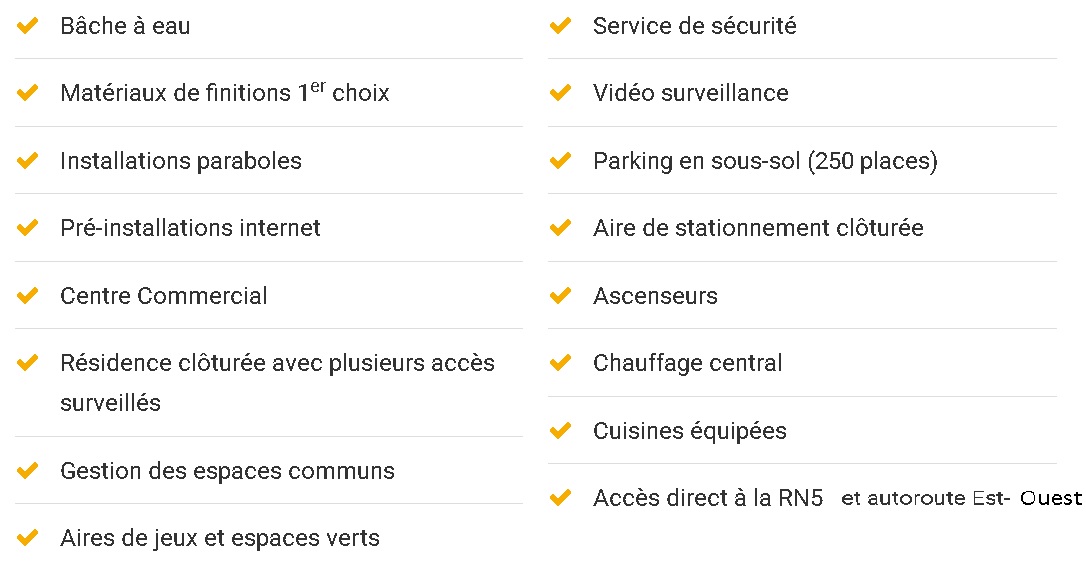Click checkmark next to Pré-installations internet
1086x576 pixels.
click(x=28, y=228)
